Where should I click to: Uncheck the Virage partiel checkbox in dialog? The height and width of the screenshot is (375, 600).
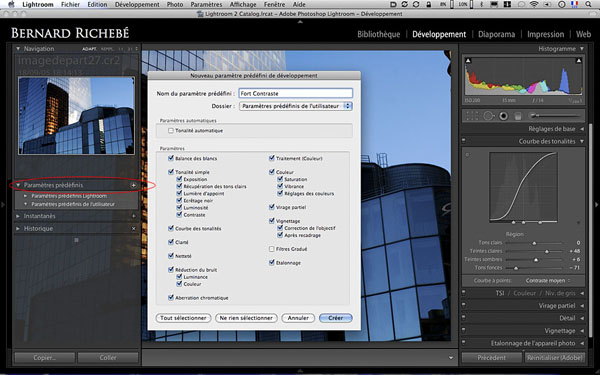pos(271,207)
